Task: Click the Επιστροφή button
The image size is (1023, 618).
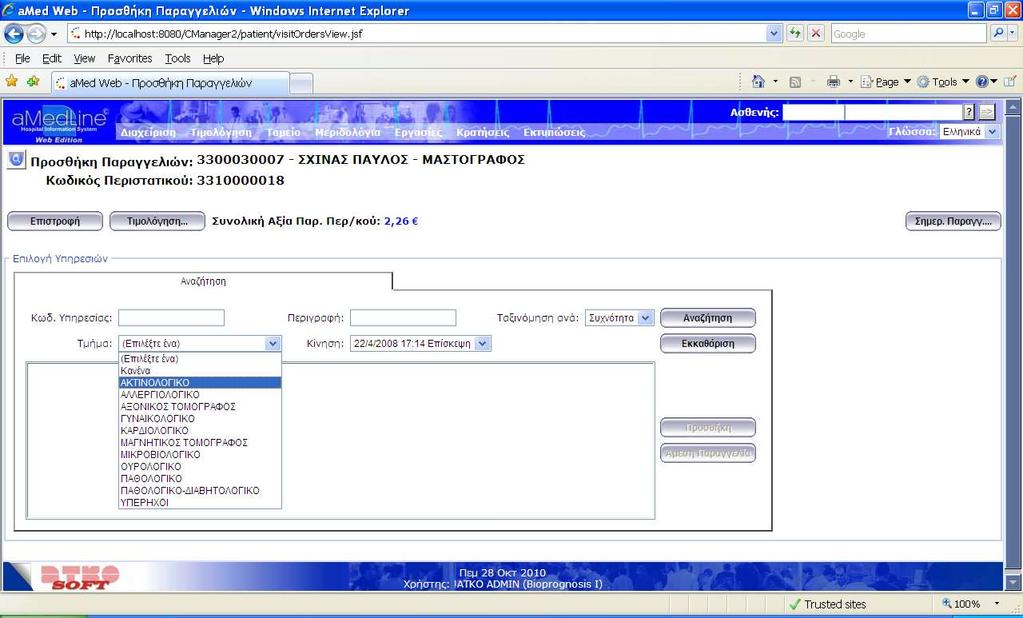Action: tap(55, 221)
